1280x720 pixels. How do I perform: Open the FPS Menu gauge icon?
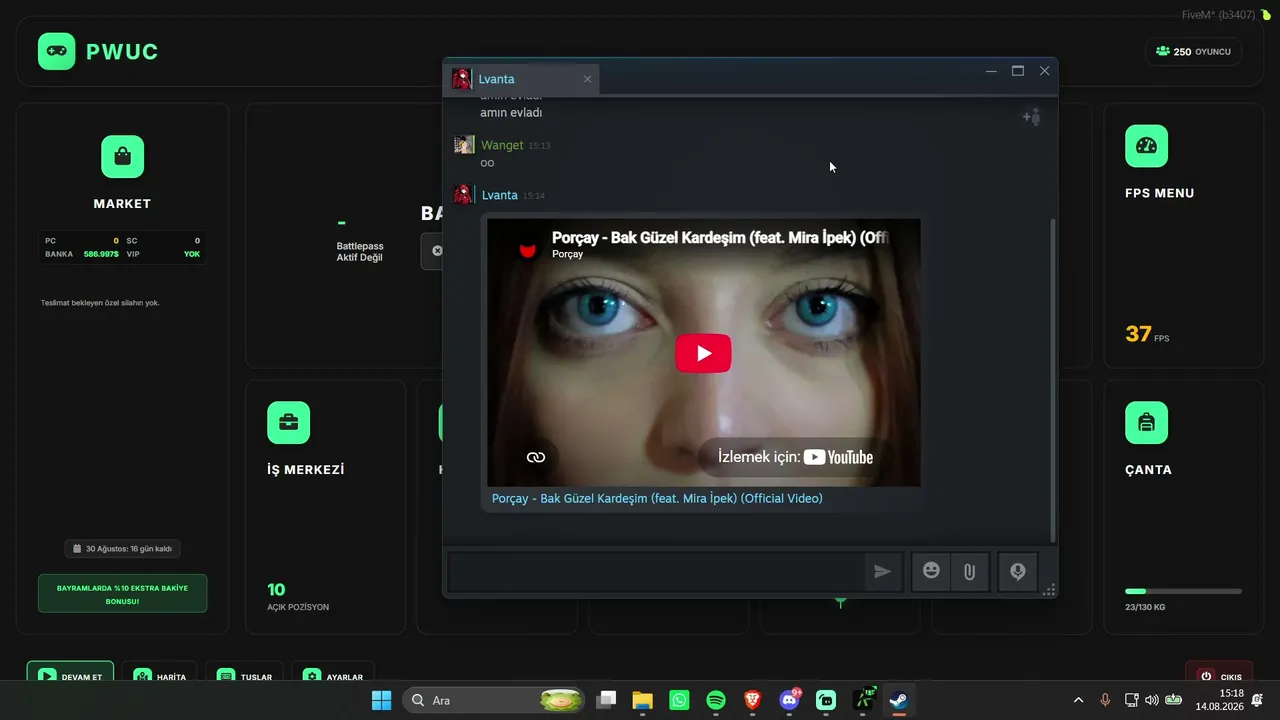(x=1146, y=146)
